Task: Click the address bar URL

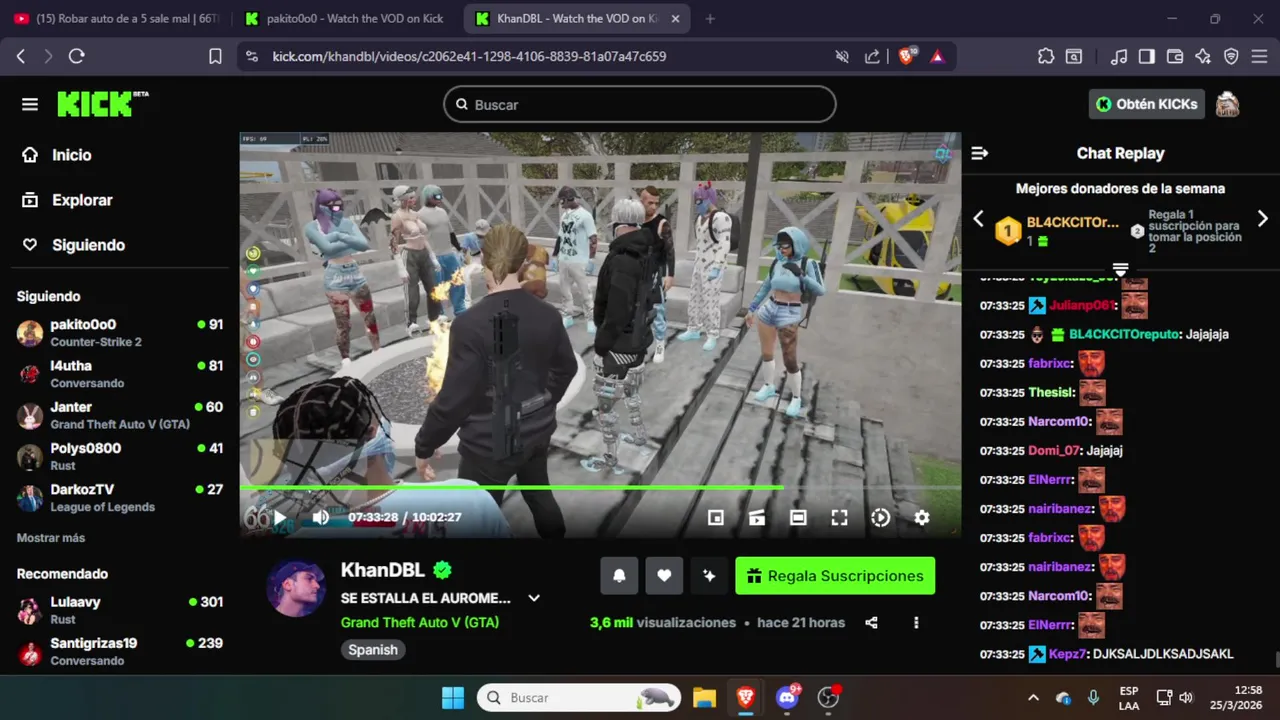Action: point(469,57)
